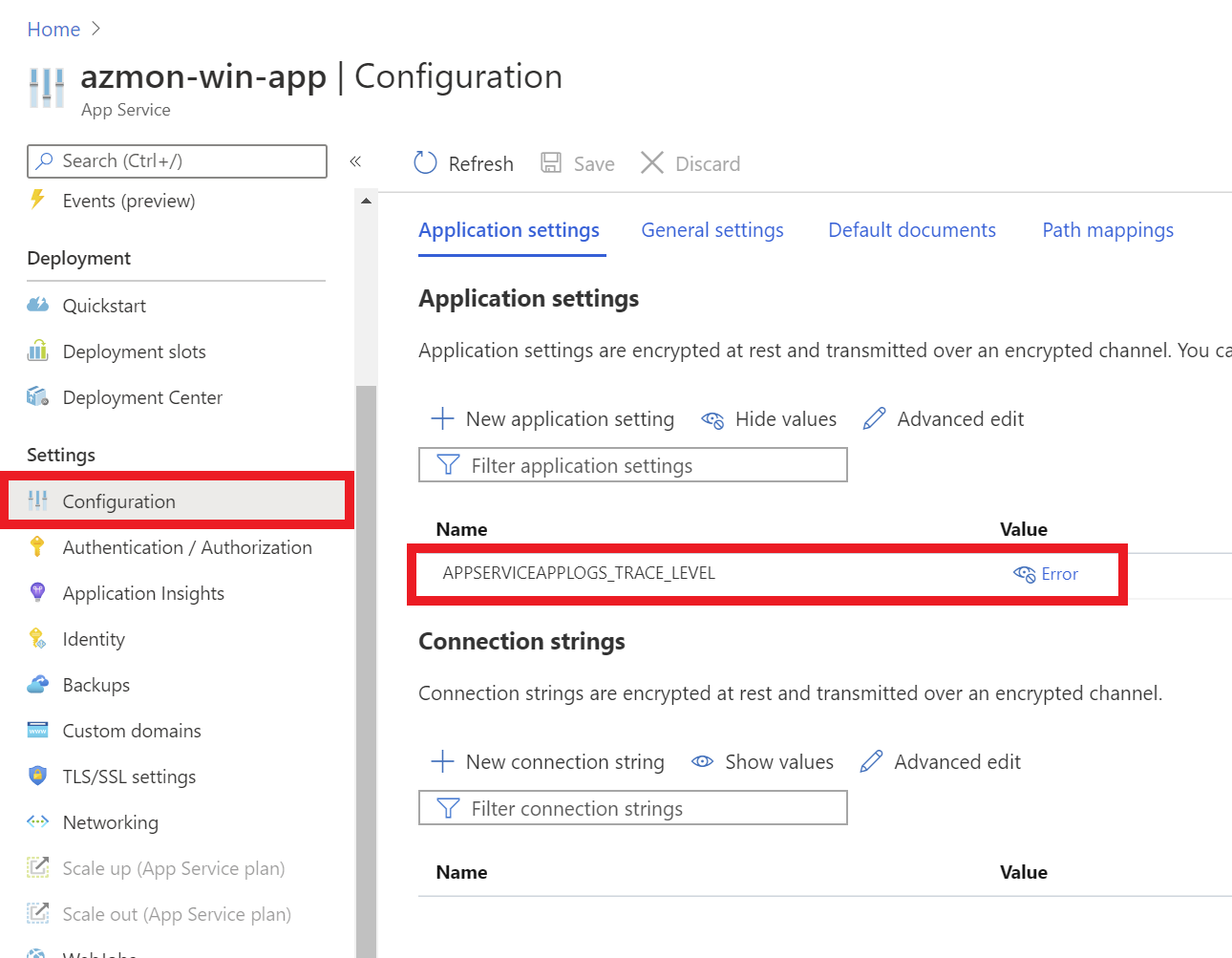Click the Refresh icon in toolbar

pyautogui.click(x=425, y=163)
